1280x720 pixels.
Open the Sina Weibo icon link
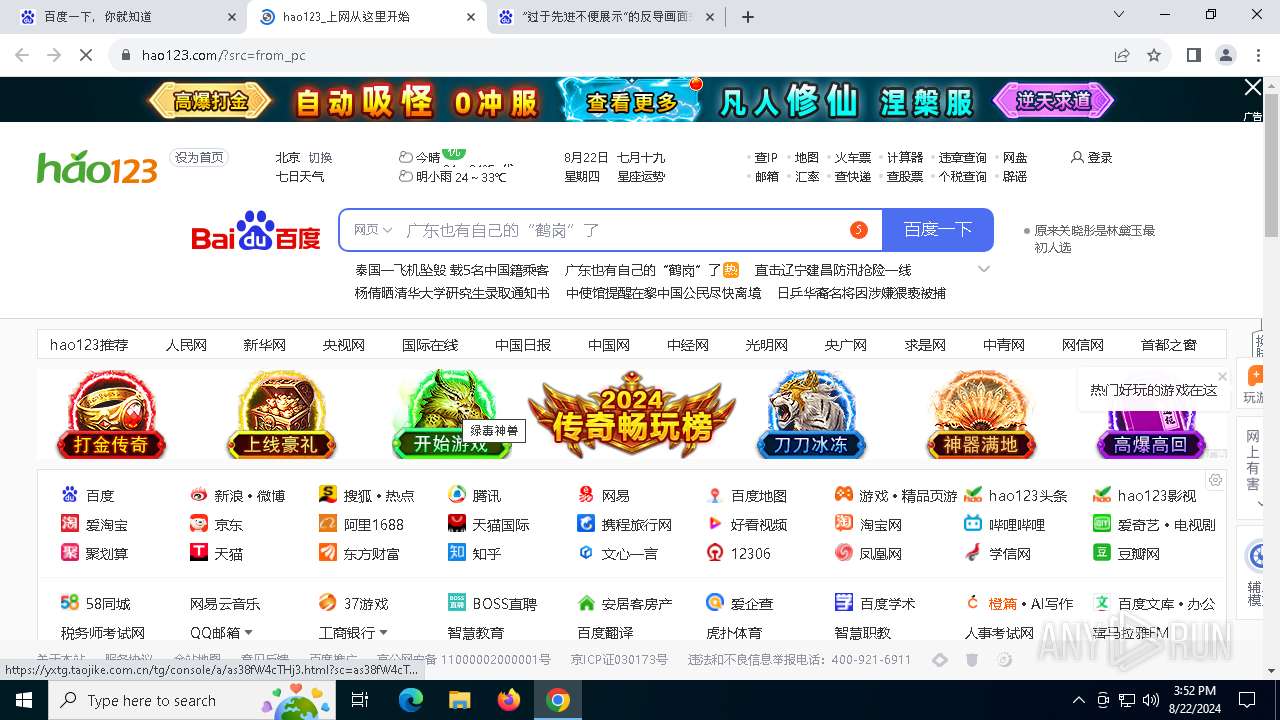199,495
